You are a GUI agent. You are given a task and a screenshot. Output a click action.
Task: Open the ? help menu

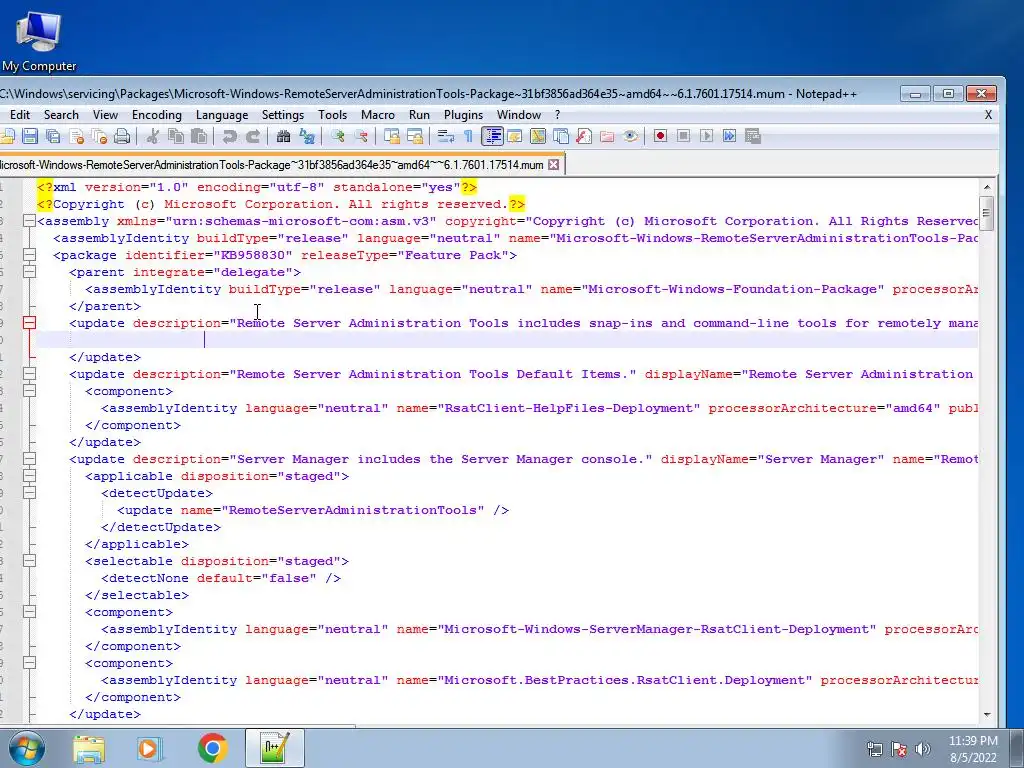point(557,115)
